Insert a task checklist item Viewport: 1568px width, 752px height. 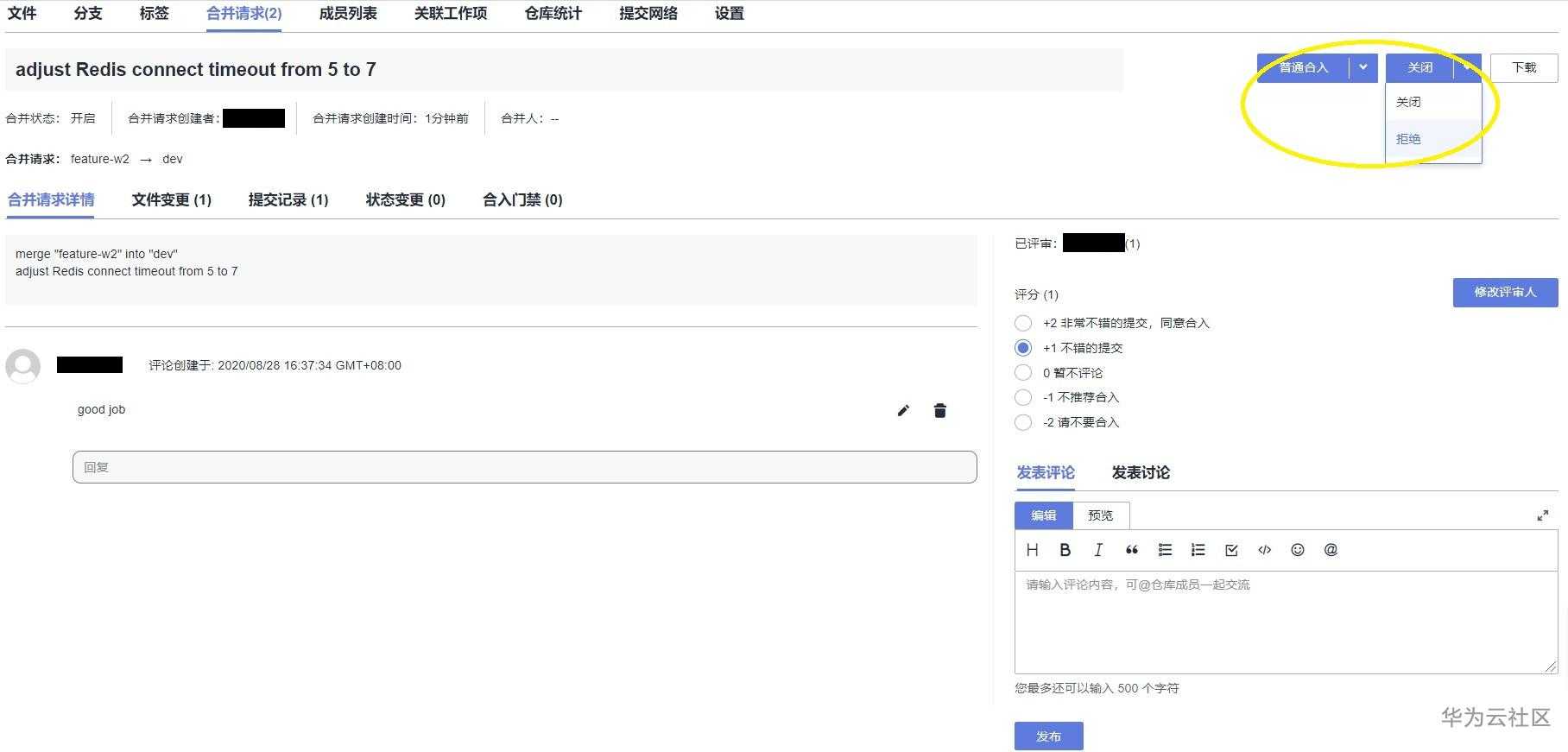pos(1231,550)
